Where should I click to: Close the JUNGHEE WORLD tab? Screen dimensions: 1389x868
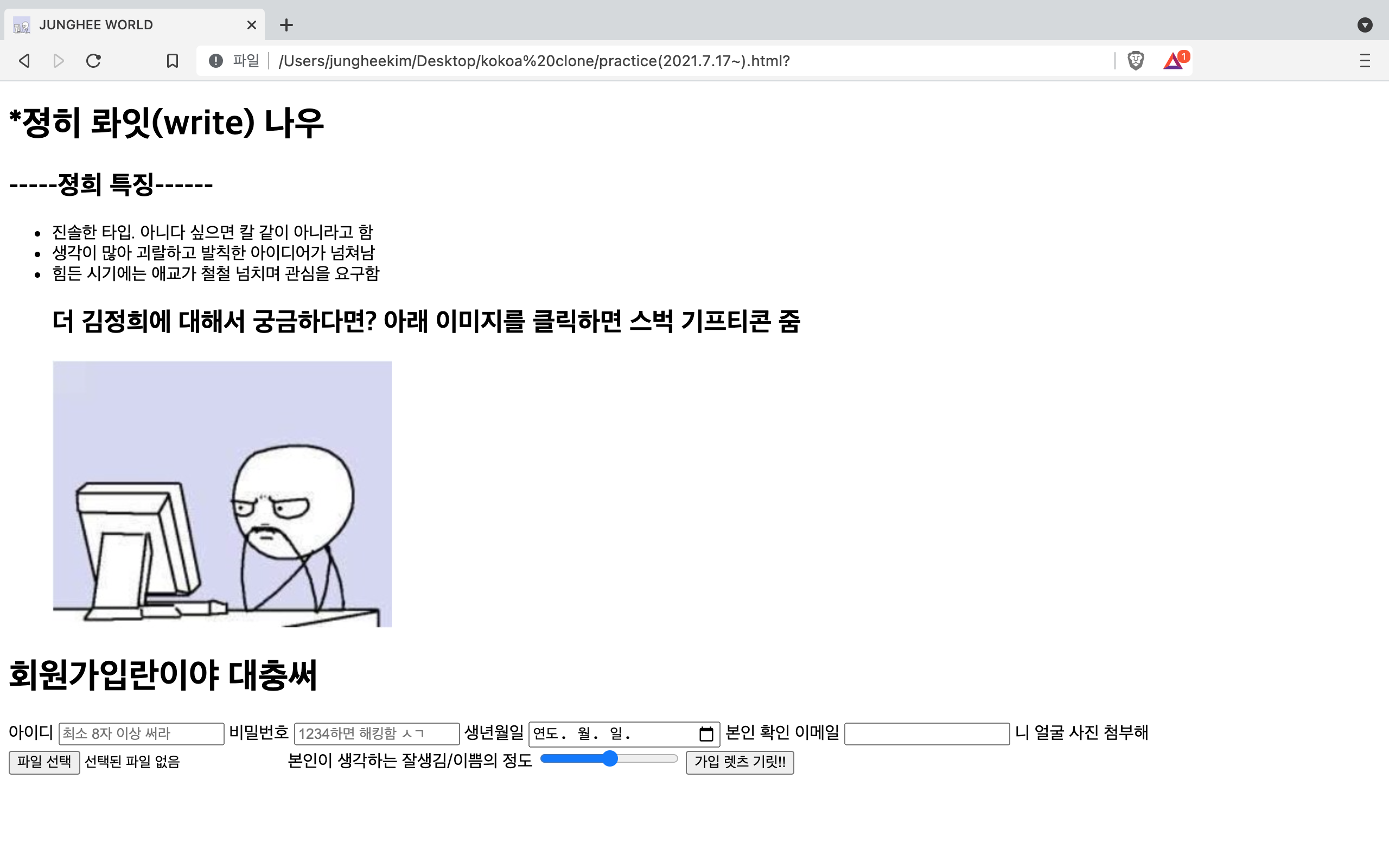pos(251,25)
